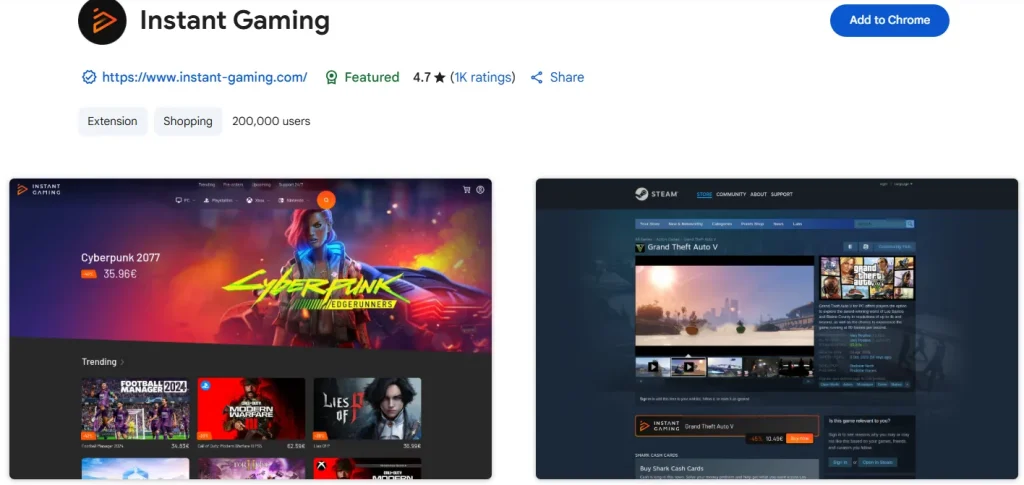Open Nintendo dropdown in Instant Gaming preview
Screen dimensions: 1024x485
pyautogui.click(x=293, y=200)
